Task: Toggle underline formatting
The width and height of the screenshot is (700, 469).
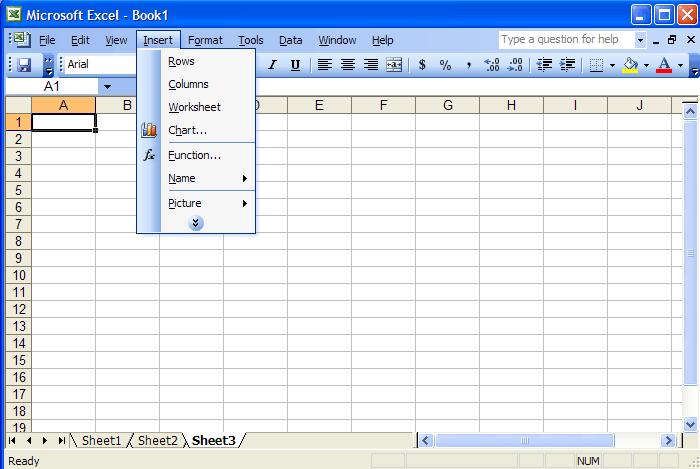Action: pyautogui.click(x=295, y=65)
